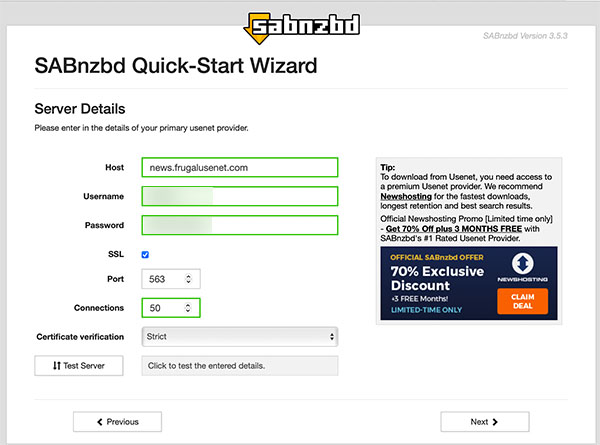Click the 'Click to test the entered details.' status box
The image size is (600, 445).
coord(240,366)
